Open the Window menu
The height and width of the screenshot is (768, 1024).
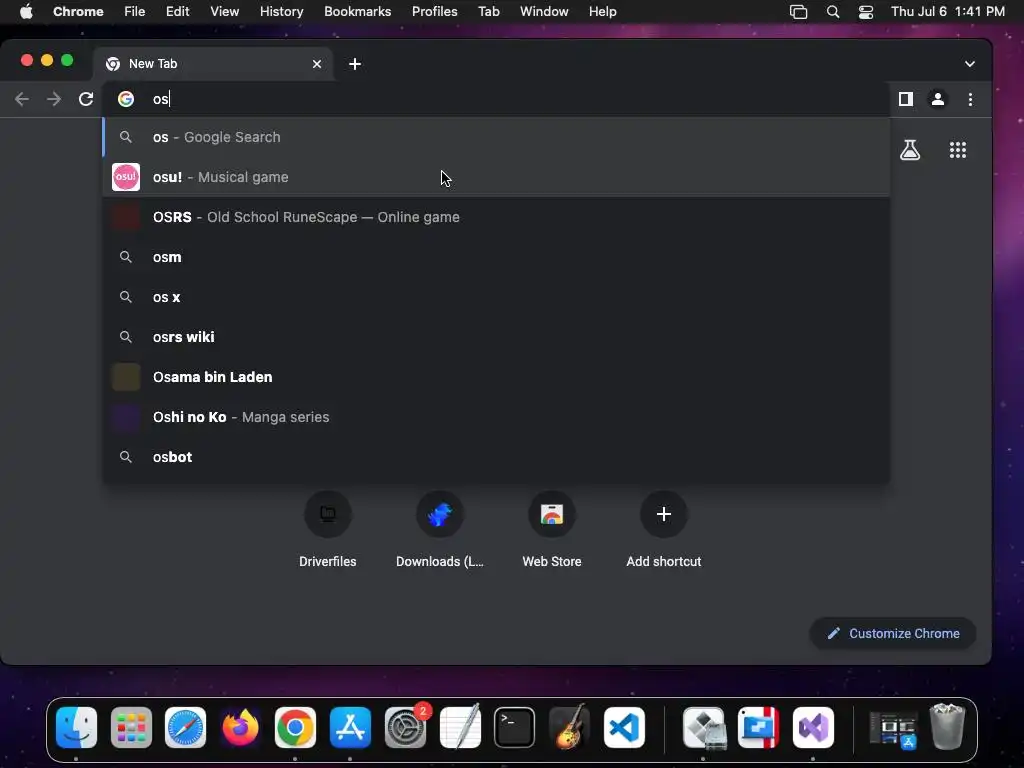pos(544,12)
